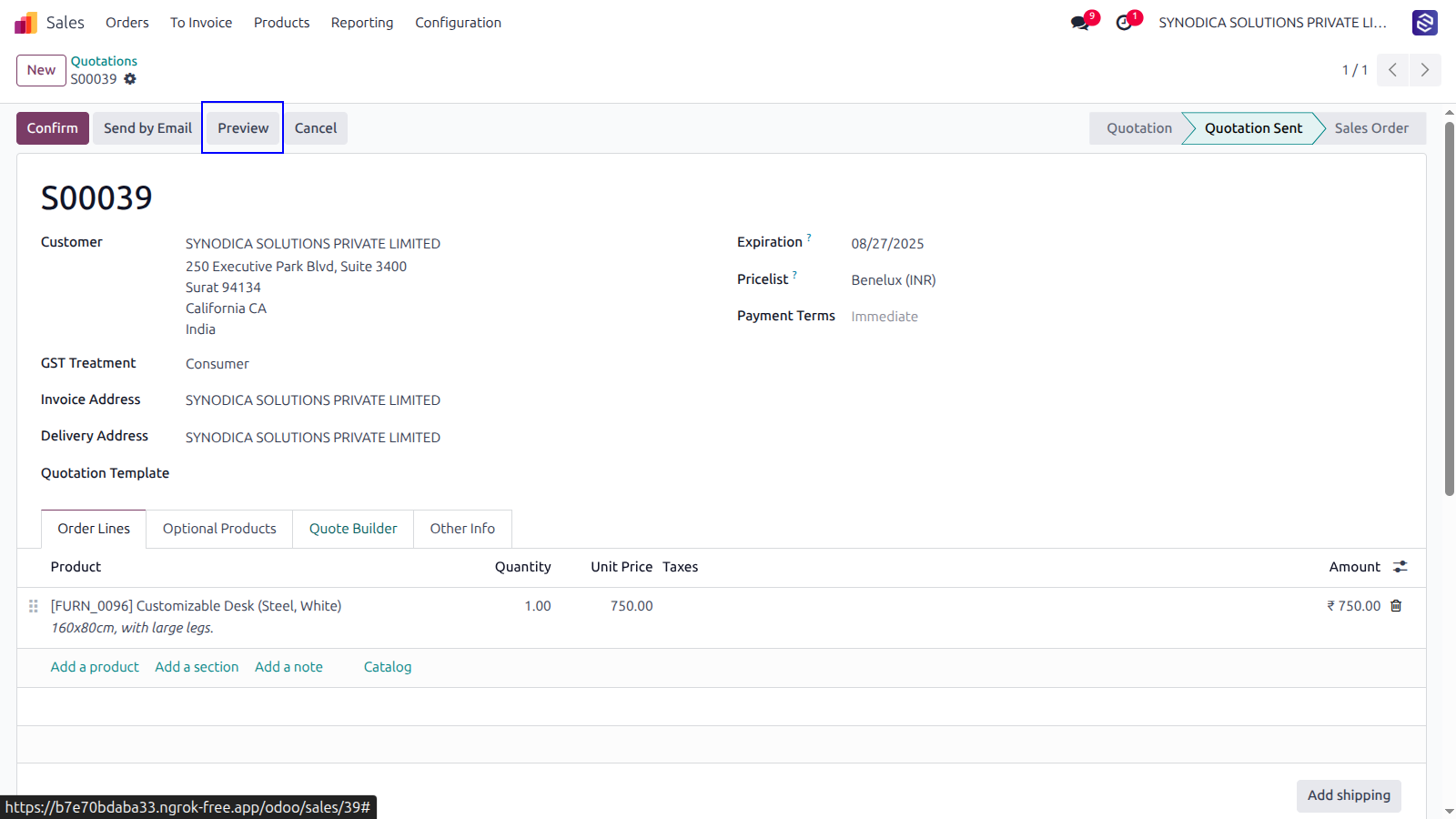Open the Orders menu
1456x819 pixels.
[x=127, y=23]
